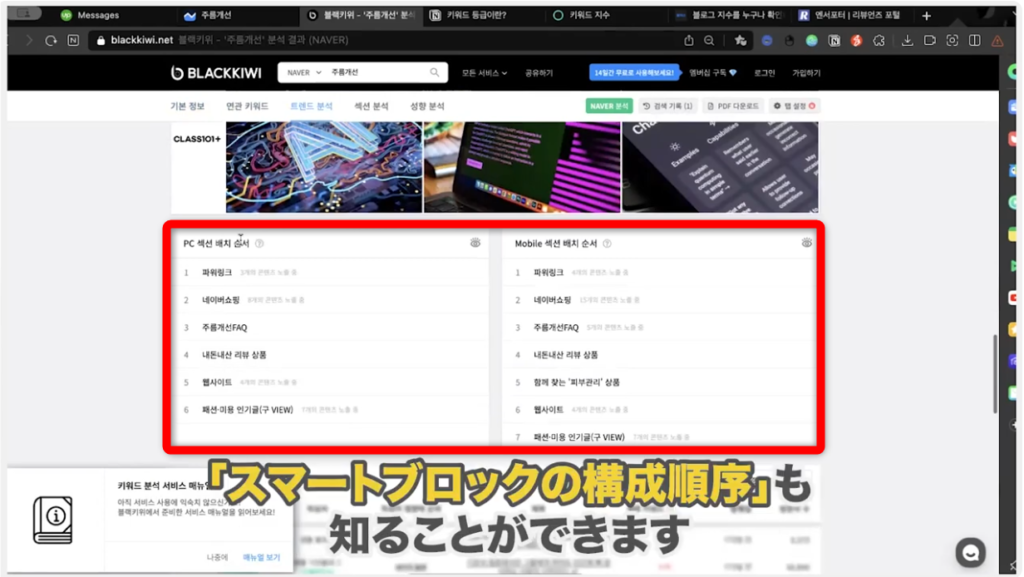Click the help icon beside PC 섹션 배치 순서

(259, 243)
